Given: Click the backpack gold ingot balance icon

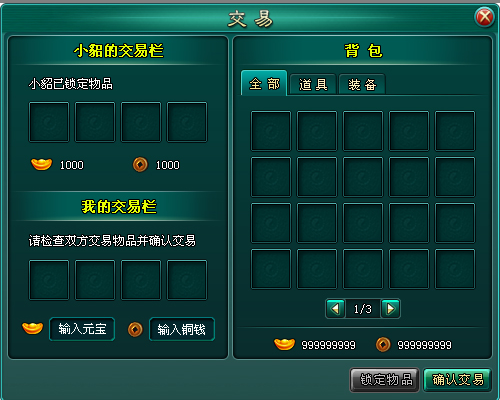Looking at the screenshot, I should point(284,344).
